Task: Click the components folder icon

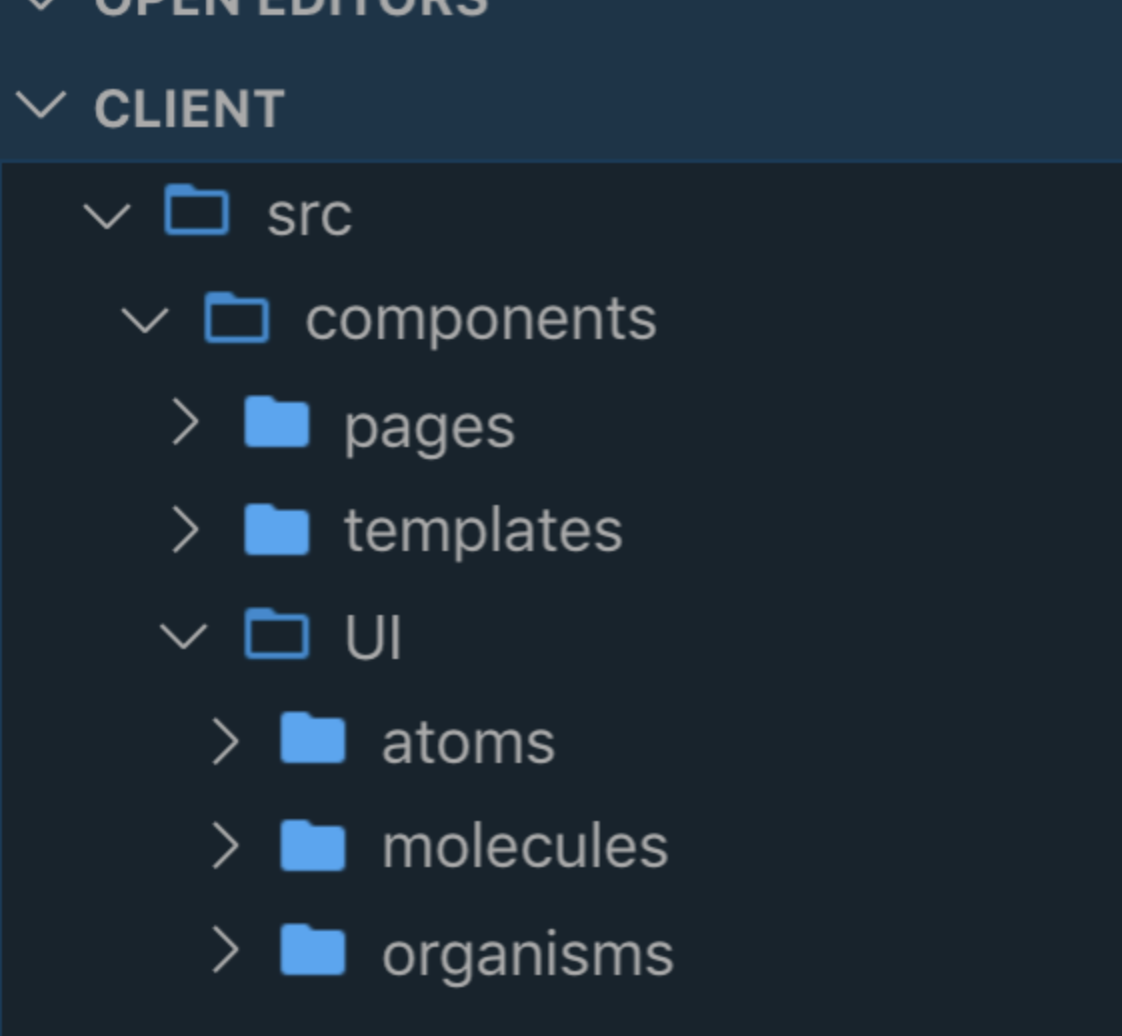Action: 237,317
